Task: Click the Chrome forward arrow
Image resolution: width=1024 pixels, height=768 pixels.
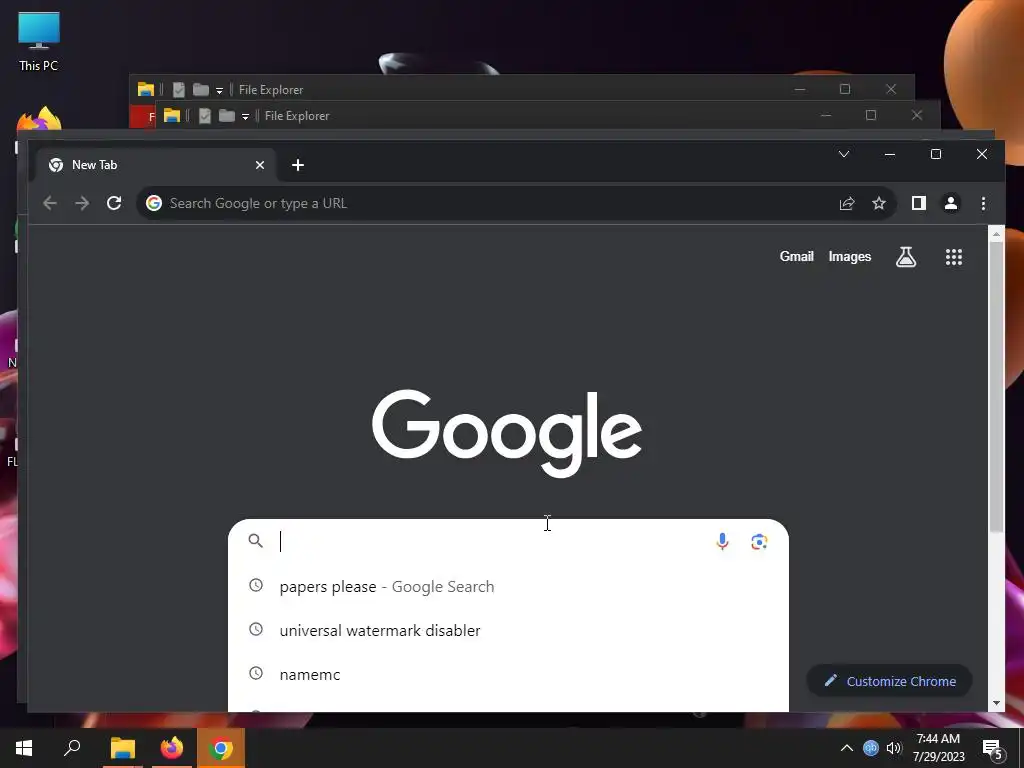Action: pyautogui.click(x=82, y=203)
